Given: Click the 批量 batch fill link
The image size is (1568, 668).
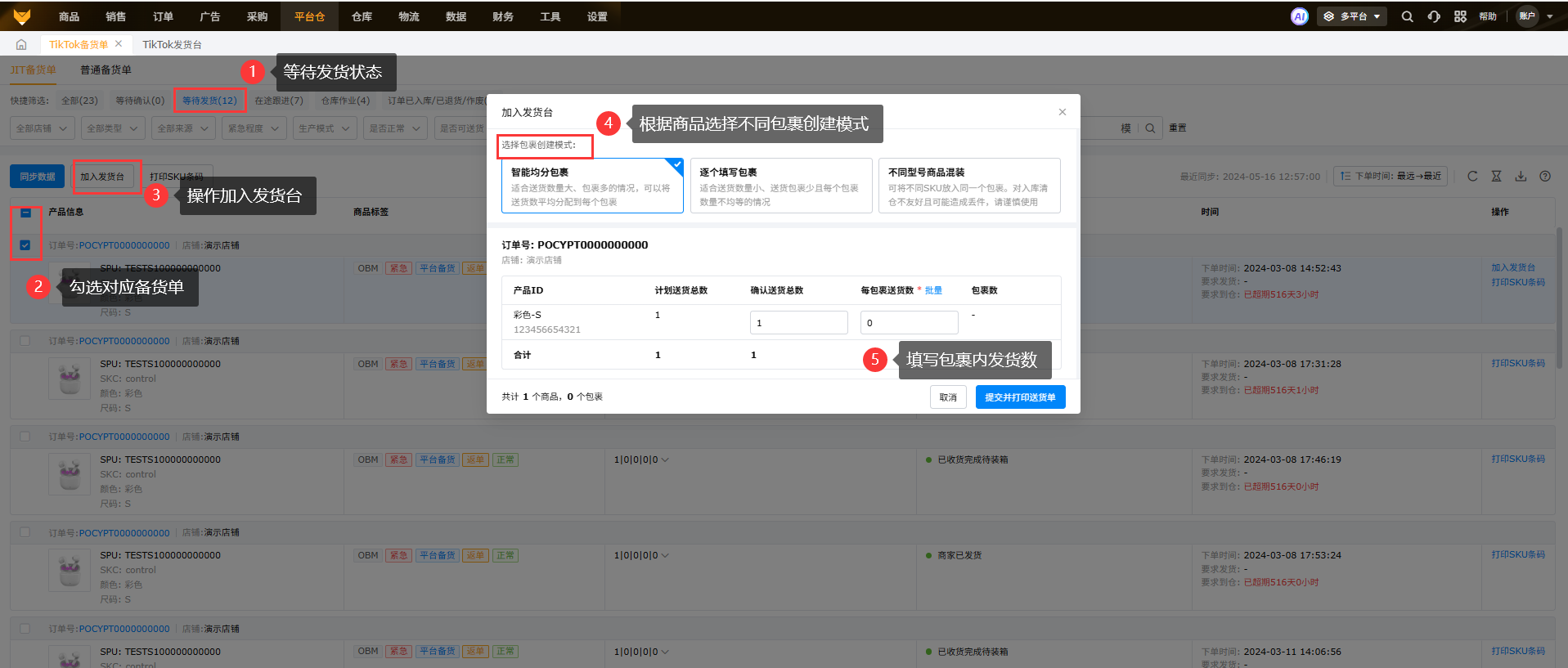Looking at the screenshot, I should pos(933,290).
